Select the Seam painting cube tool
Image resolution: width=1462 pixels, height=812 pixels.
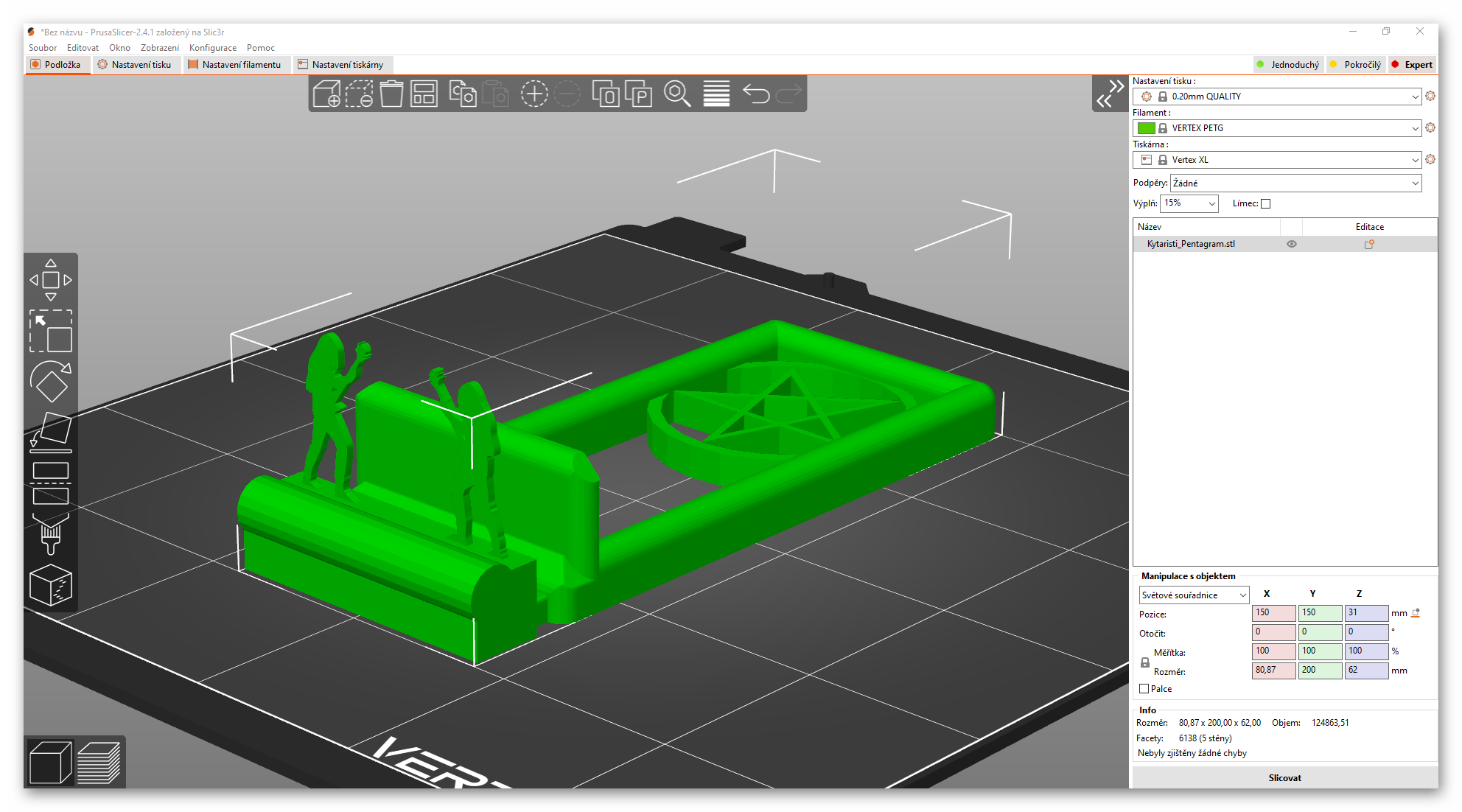click(51, 585)
